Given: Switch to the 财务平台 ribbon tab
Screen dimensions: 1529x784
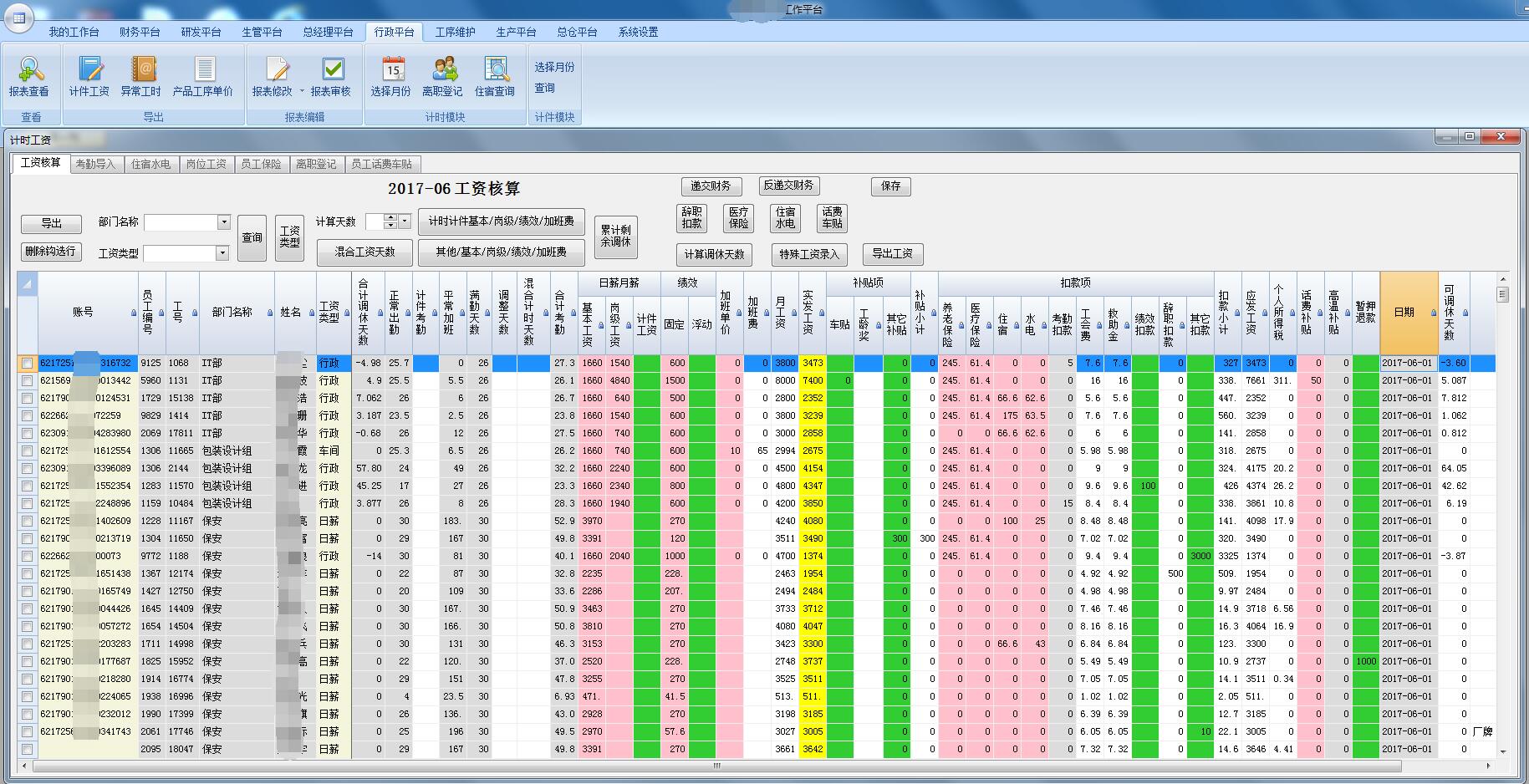Looking at the screenshot, I should click(x=140, y=32).
